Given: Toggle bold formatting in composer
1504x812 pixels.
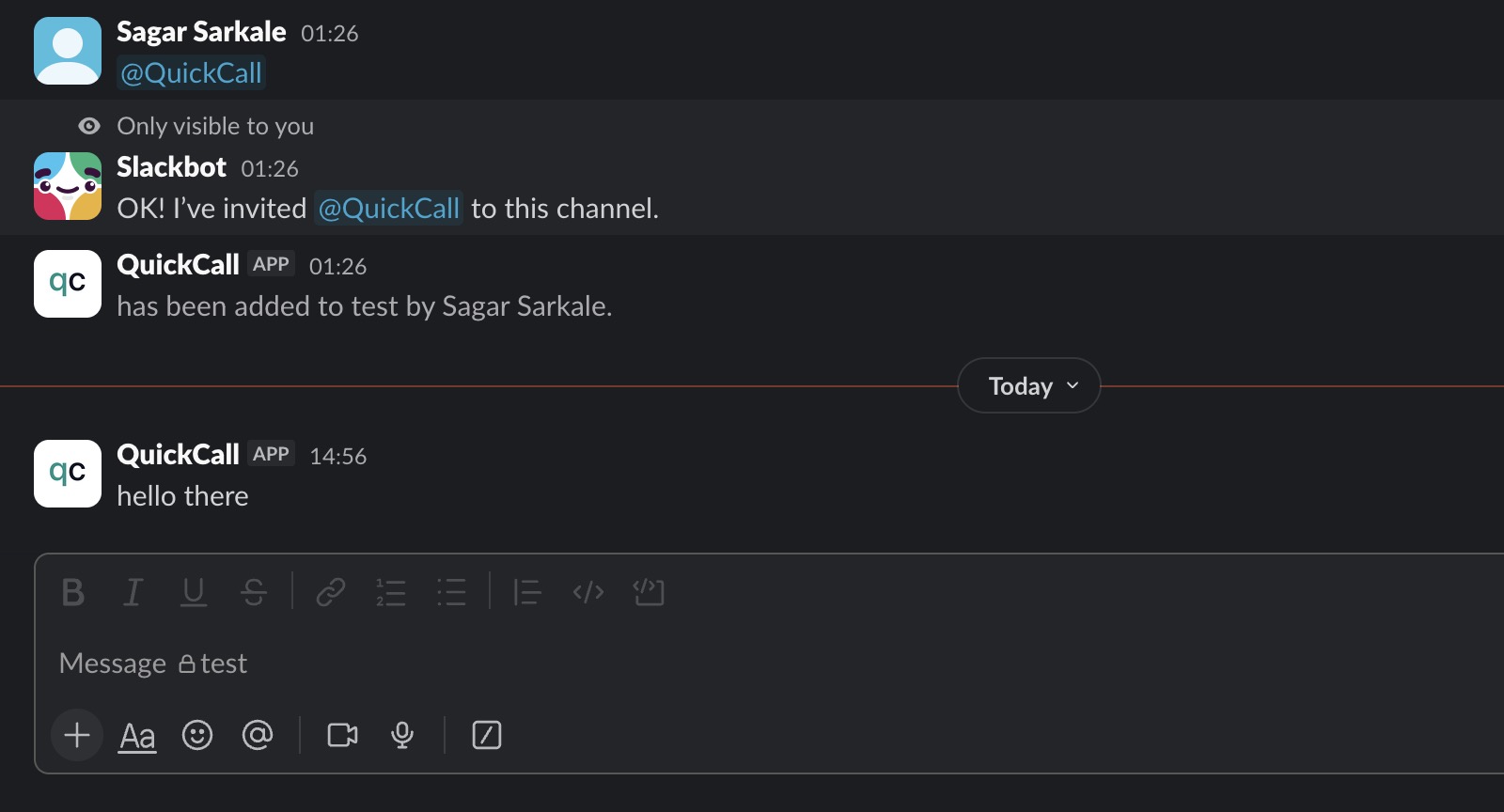Looking at the screenshot, I should coord(72,592).
